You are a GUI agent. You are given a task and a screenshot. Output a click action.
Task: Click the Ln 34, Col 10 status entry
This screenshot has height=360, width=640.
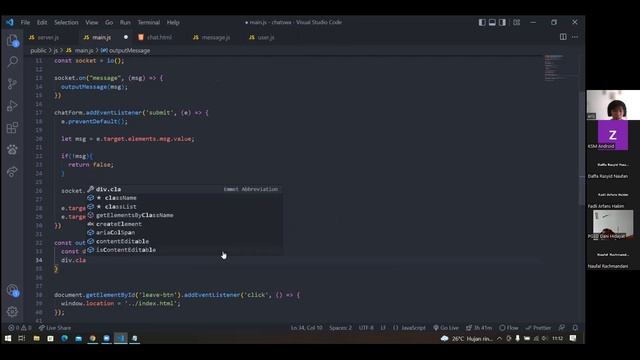click(307, 328)
